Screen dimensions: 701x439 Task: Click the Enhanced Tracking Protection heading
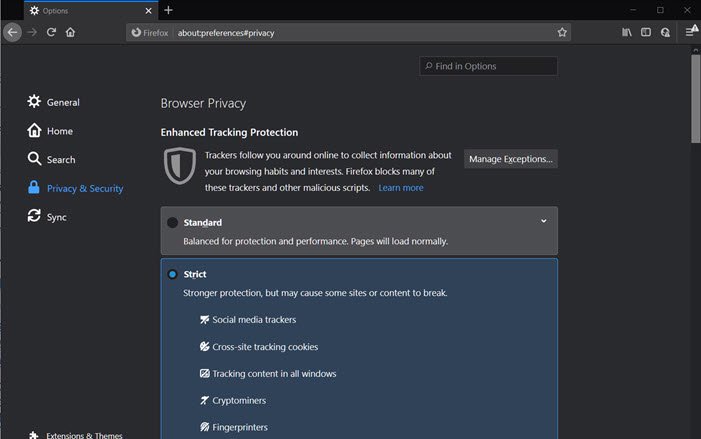[x=229, y=132]
